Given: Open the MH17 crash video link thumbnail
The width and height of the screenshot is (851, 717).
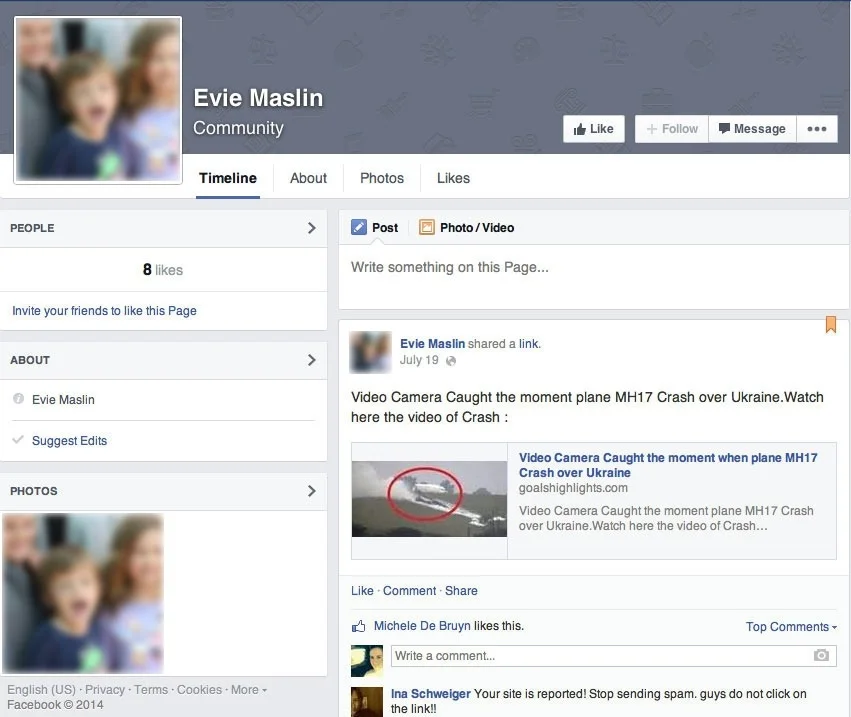Looking at the screenshot, I should click(x=429, y=499).
